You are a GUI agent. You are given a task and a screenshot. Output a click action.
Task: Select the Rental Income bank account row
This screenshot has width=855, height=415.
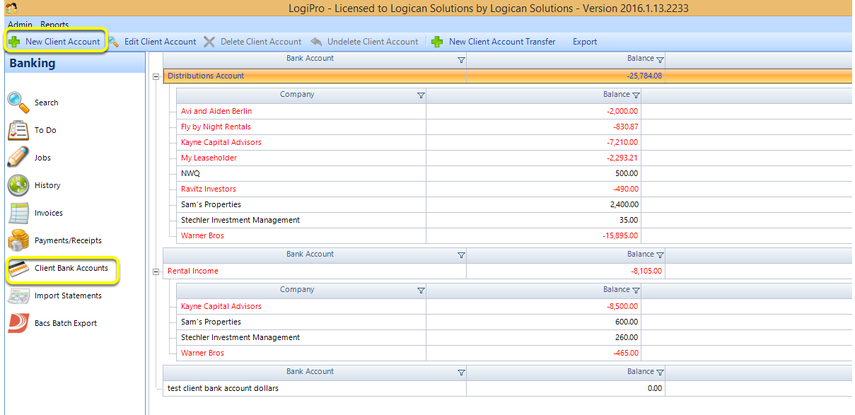[509, 271]
